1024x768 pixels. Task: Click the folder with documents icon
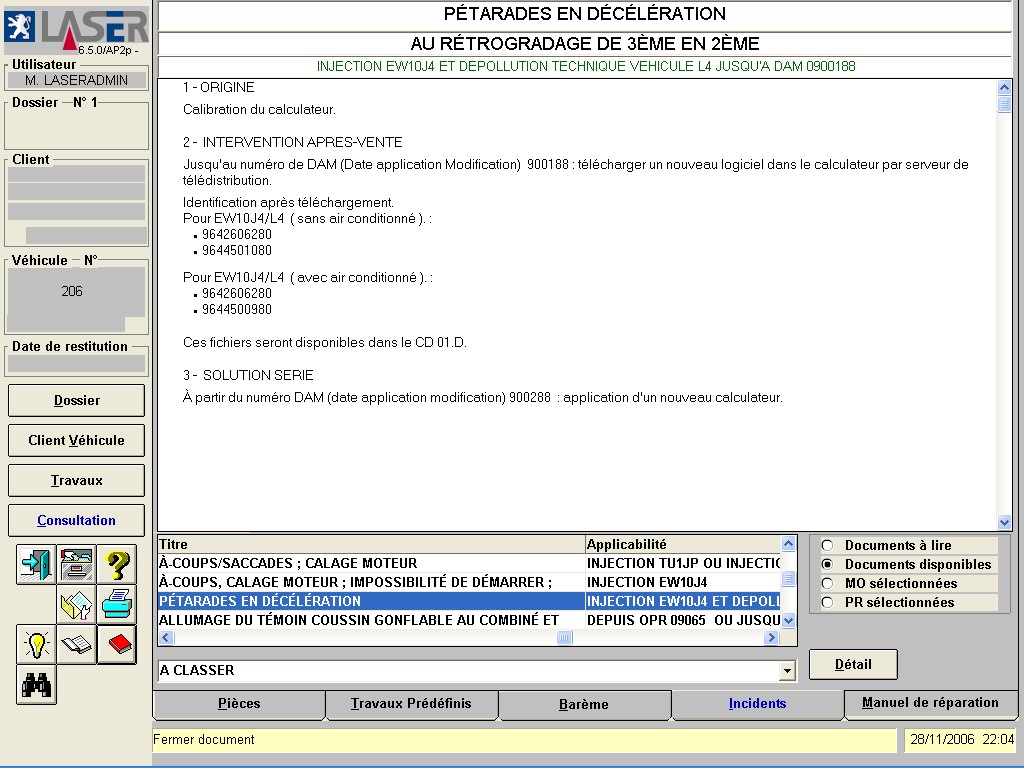click(76, 605)
